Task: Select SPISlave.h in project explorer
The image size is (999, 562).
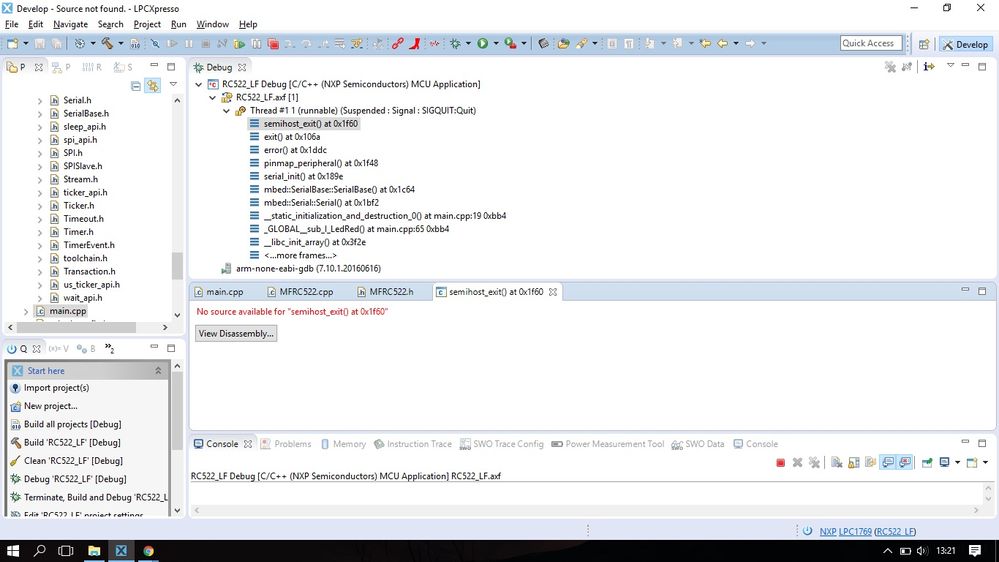Action: 83,166
